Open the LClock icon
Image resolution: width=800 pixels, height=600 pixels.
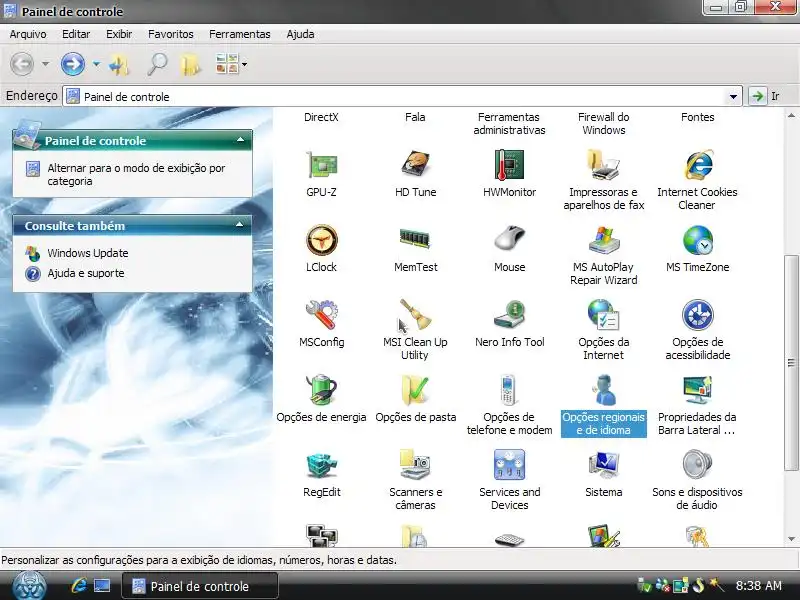(321, 240)
